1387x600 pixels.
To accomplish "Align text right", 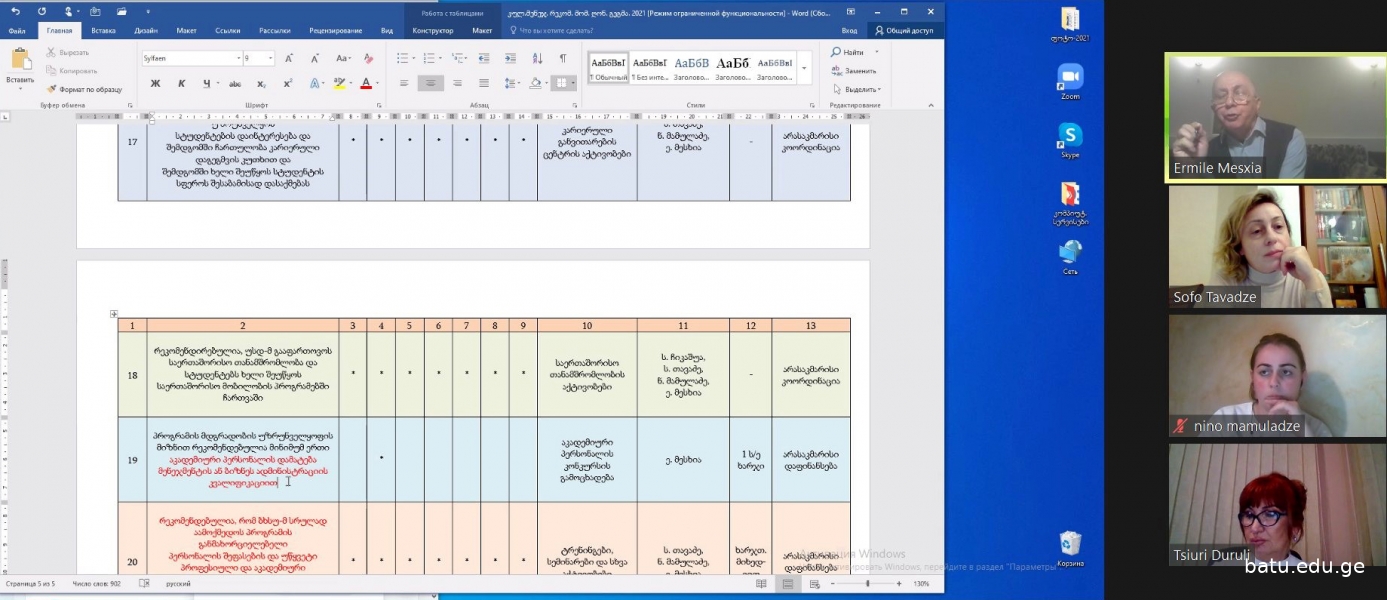I will [x=457, y=83].
